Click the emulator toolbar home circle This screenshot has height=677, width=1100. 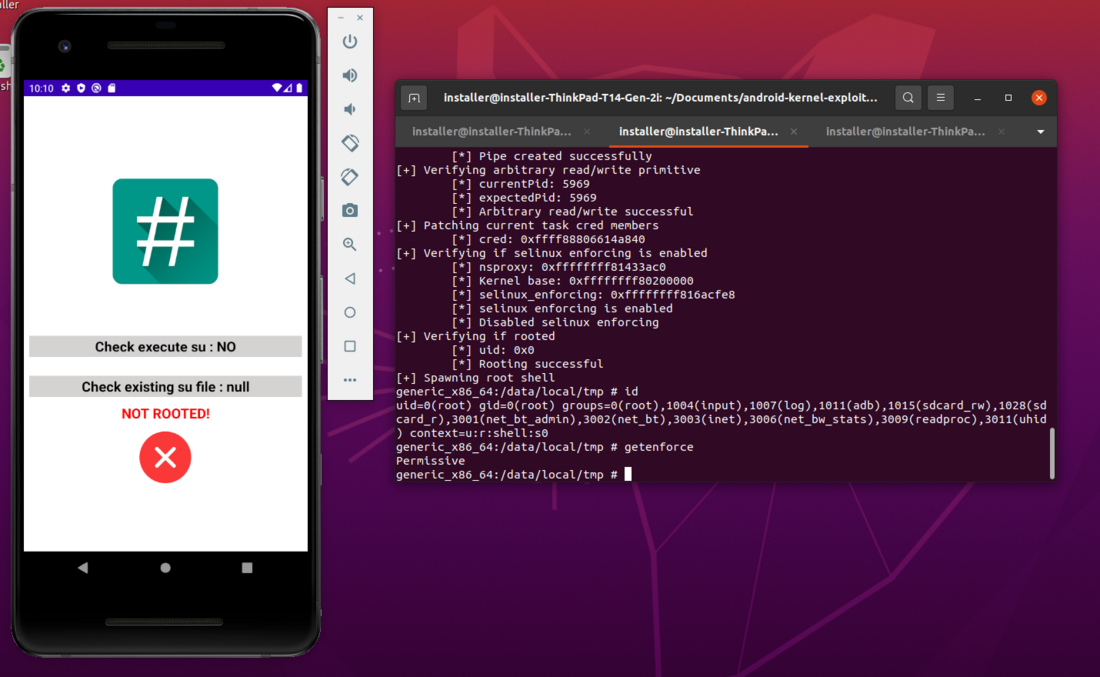[x=350, y=312]
